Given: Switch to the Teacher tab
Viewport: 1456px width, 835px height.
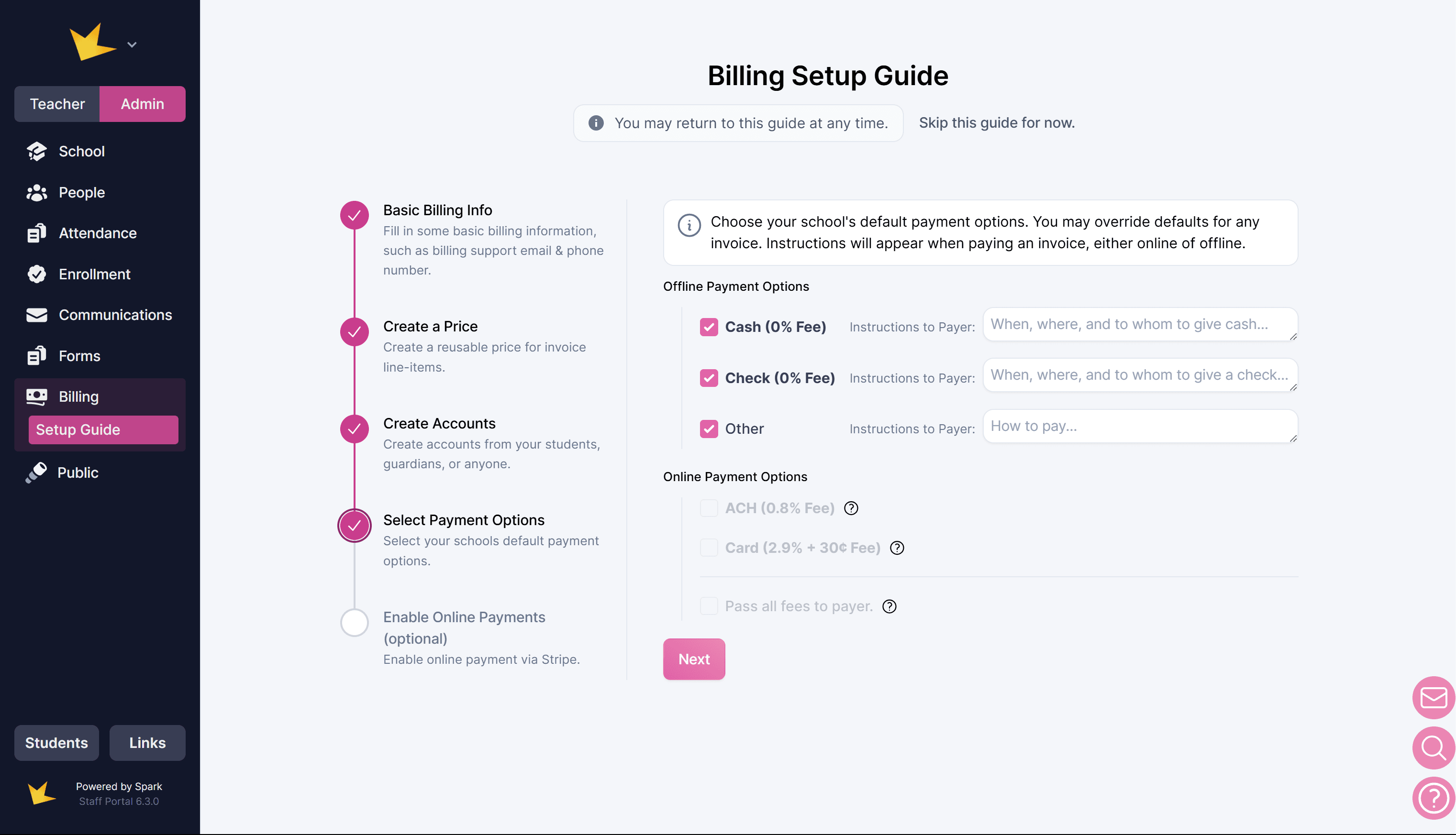Looking at the screenshot, I should click(x=57, y=104).
